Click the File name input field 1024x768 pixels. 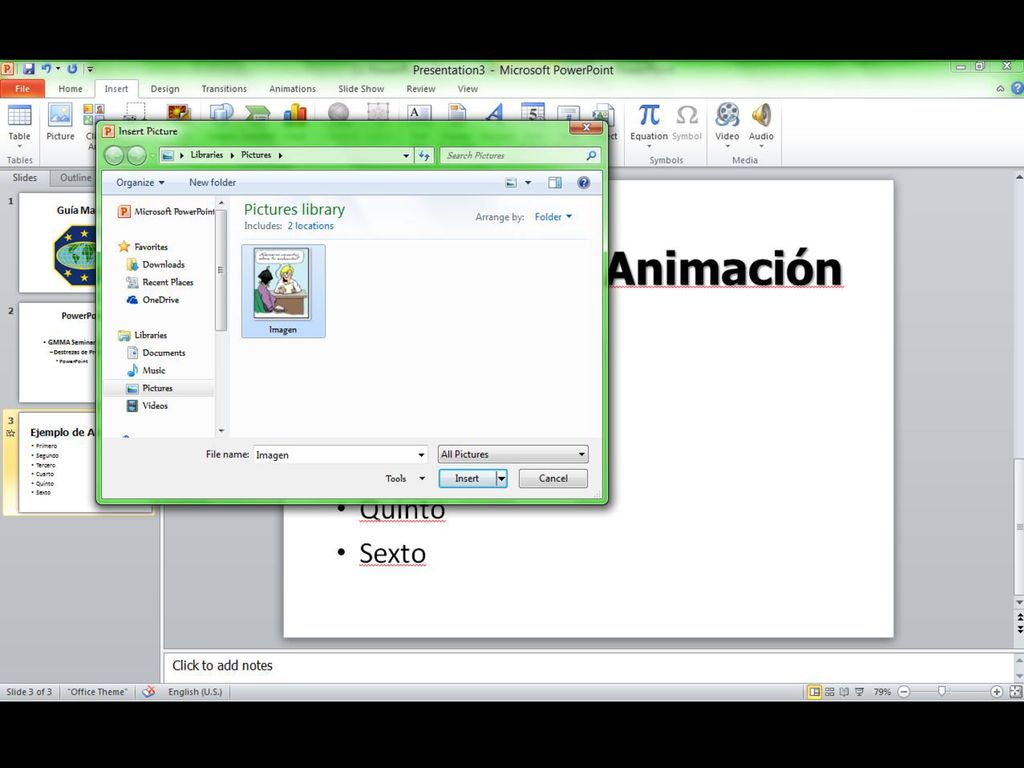pyautogui.click(x=334, y=455)
